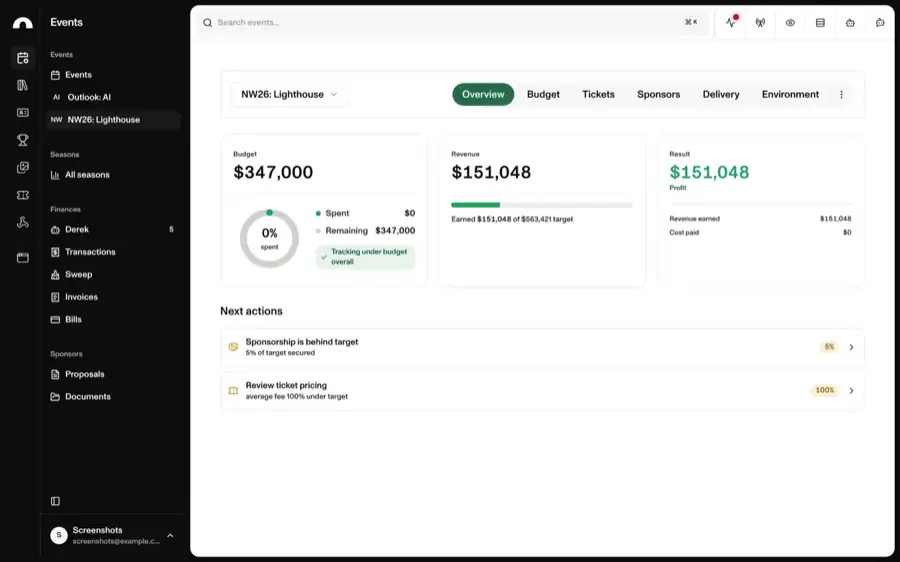Toggle the eye visibility icon in top bar
The height and width of the screenshot is (562, 900).
pyautogui.click(x=790, y=23)
